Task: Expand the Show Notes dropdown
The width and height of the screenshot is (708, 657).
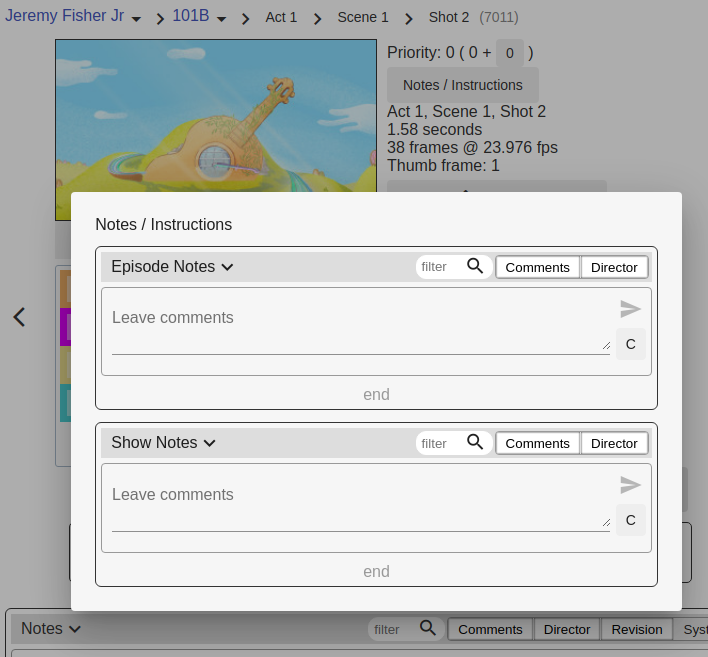Action: tap(164, 443)
